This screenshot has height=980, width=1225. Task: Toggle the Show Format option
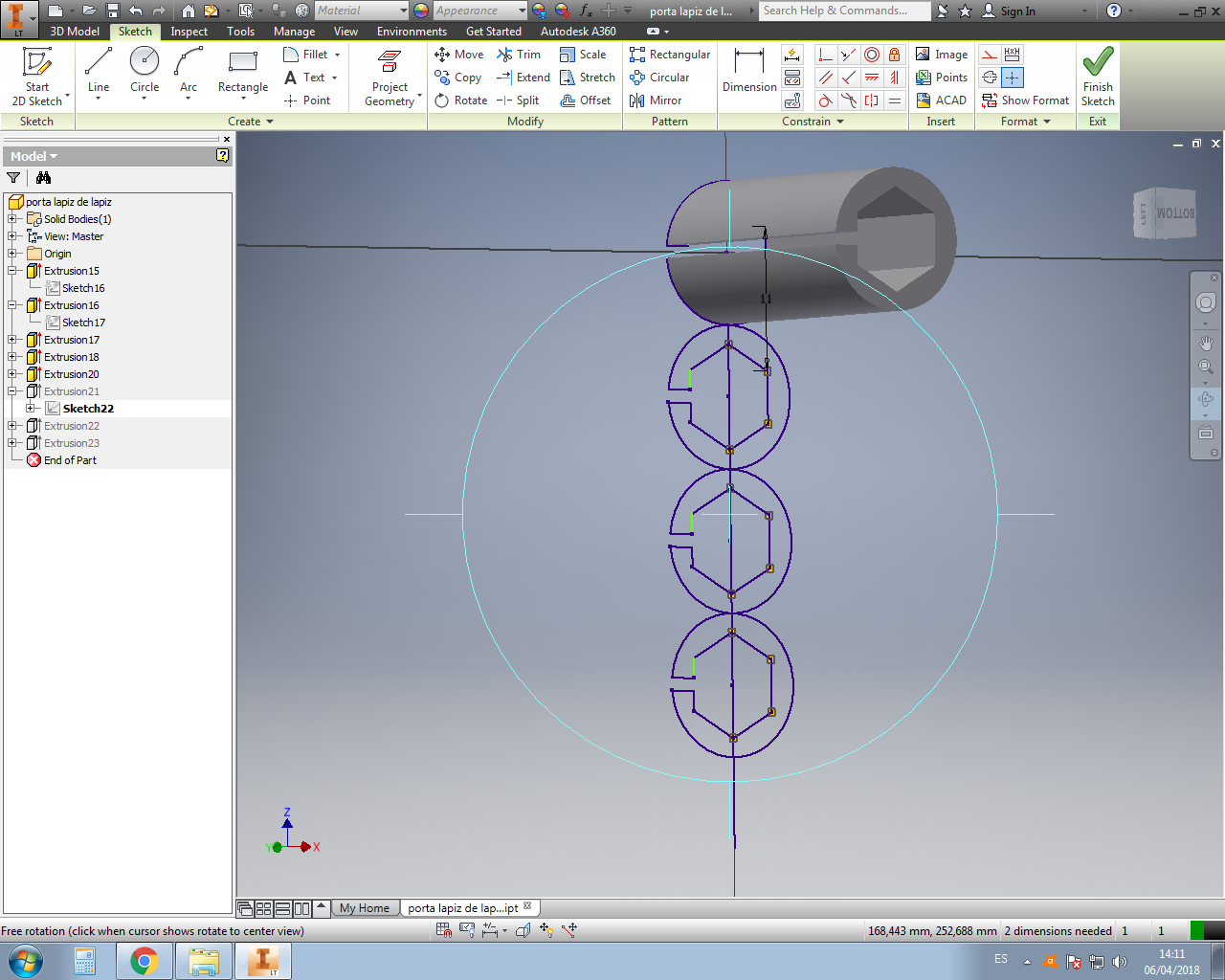coord(1025,100)
